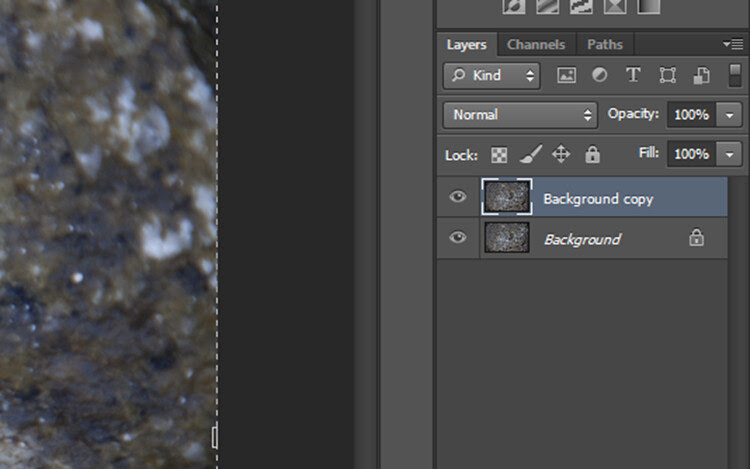
Task: Open the Fill slider arrow
Action: click(729, 154)
